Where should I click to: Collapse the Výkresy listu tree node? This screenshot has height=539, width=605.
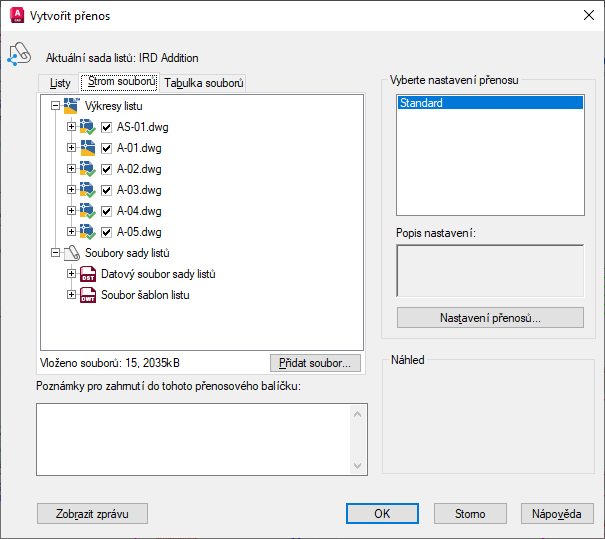[x=55, y=105]
